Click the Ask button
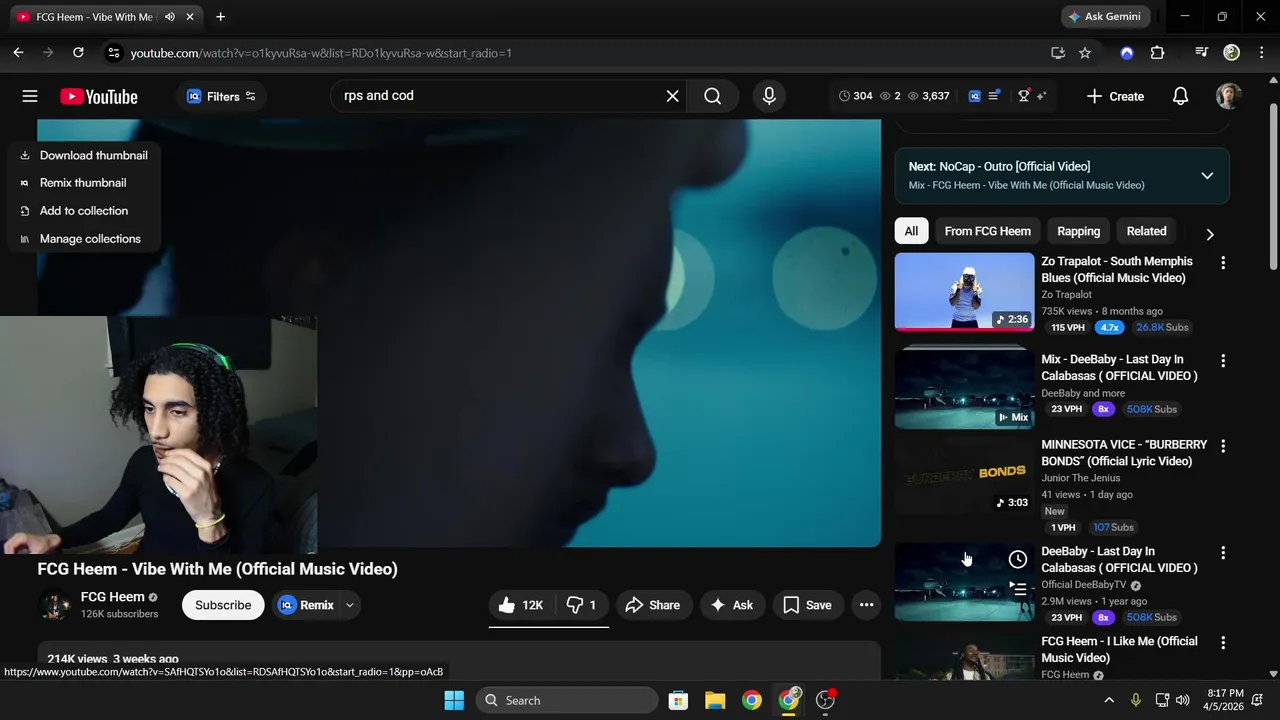This screenshot has width=1280, height=720. tap(732, 605)
